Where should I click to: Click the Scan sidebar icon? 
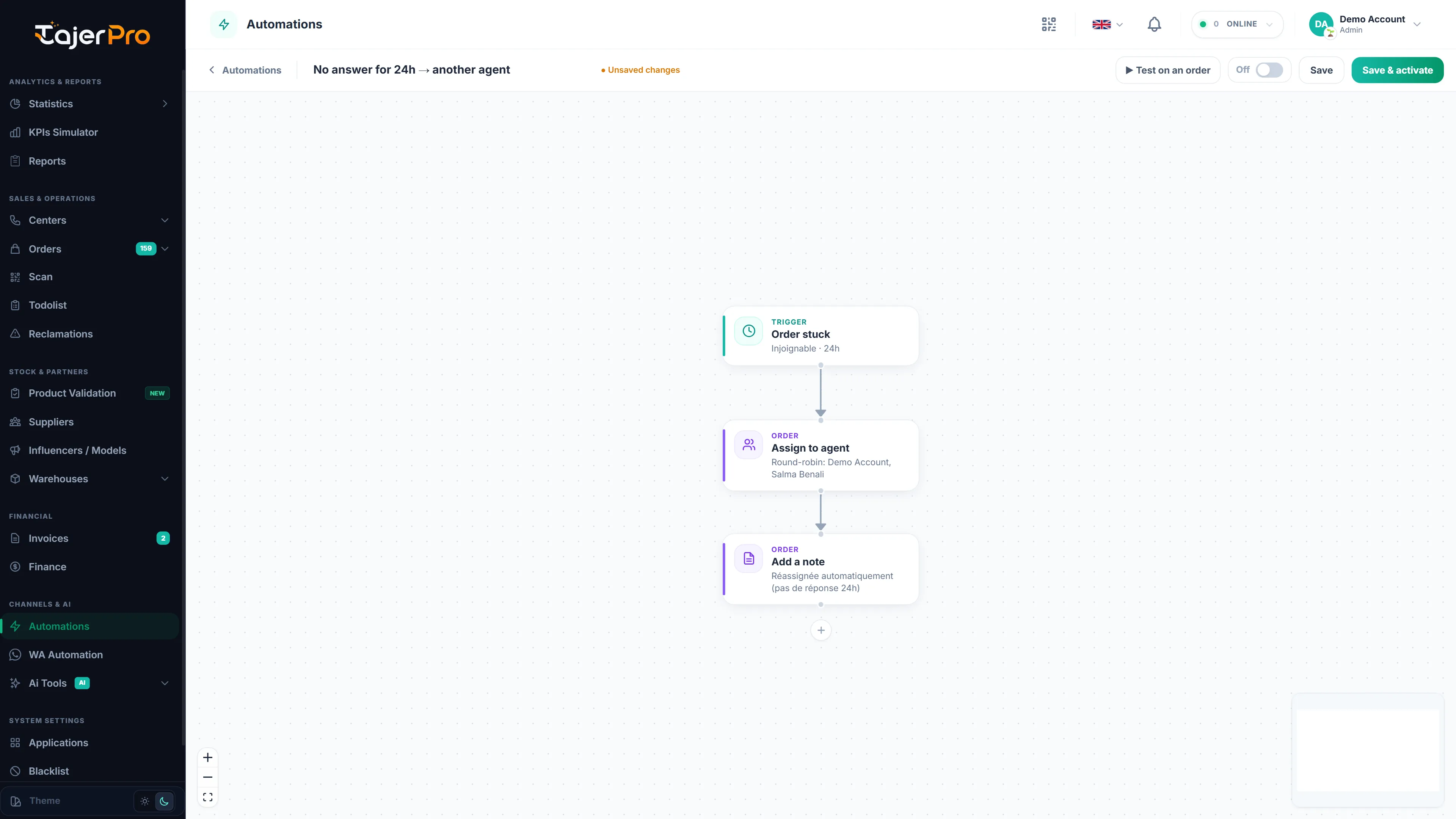tap(15, 277)
